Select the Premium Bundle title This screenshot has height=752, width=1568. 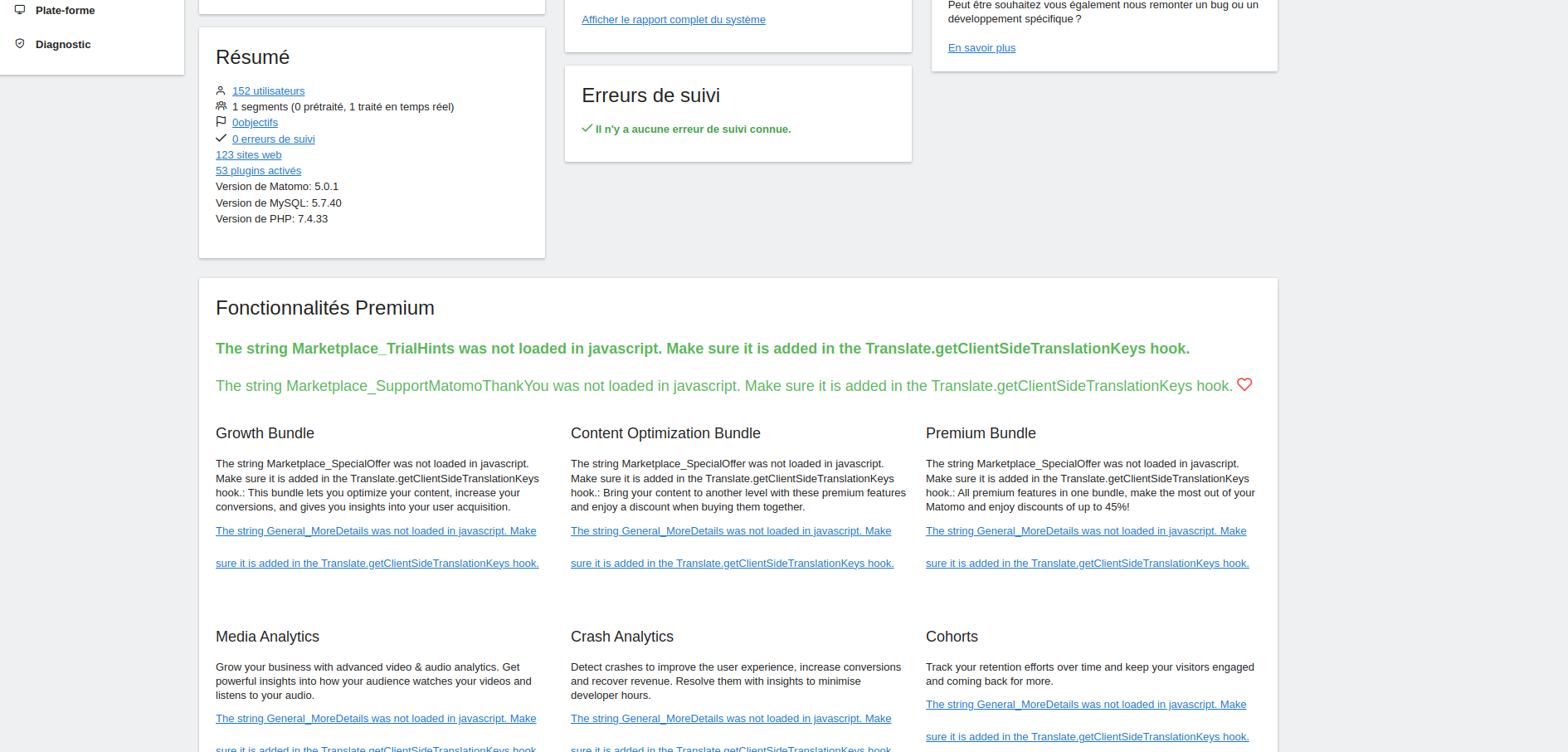click(981, 433)
